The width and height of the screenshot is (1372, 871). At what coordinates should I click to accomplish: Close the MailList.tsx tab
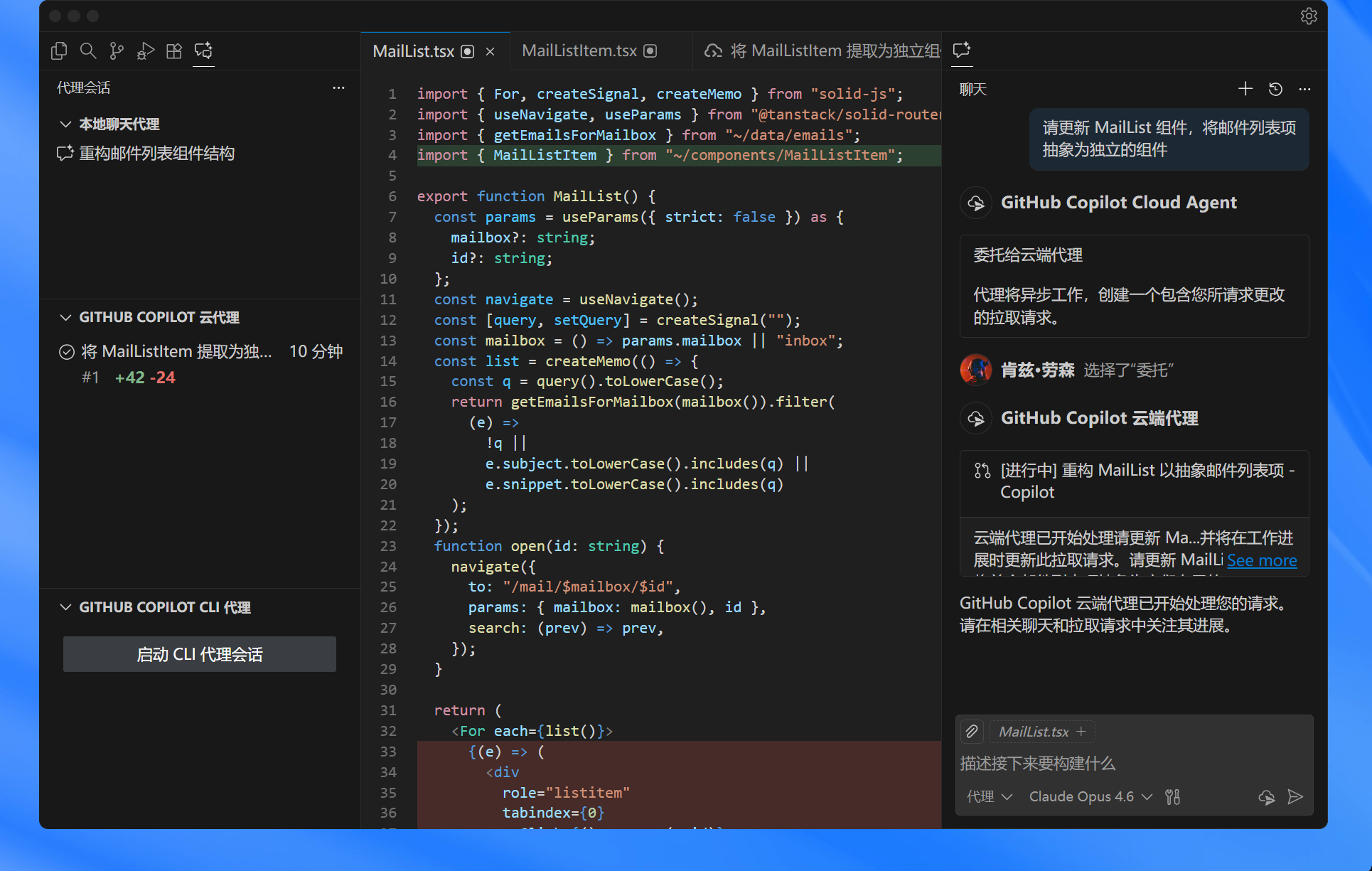(491, 51)
